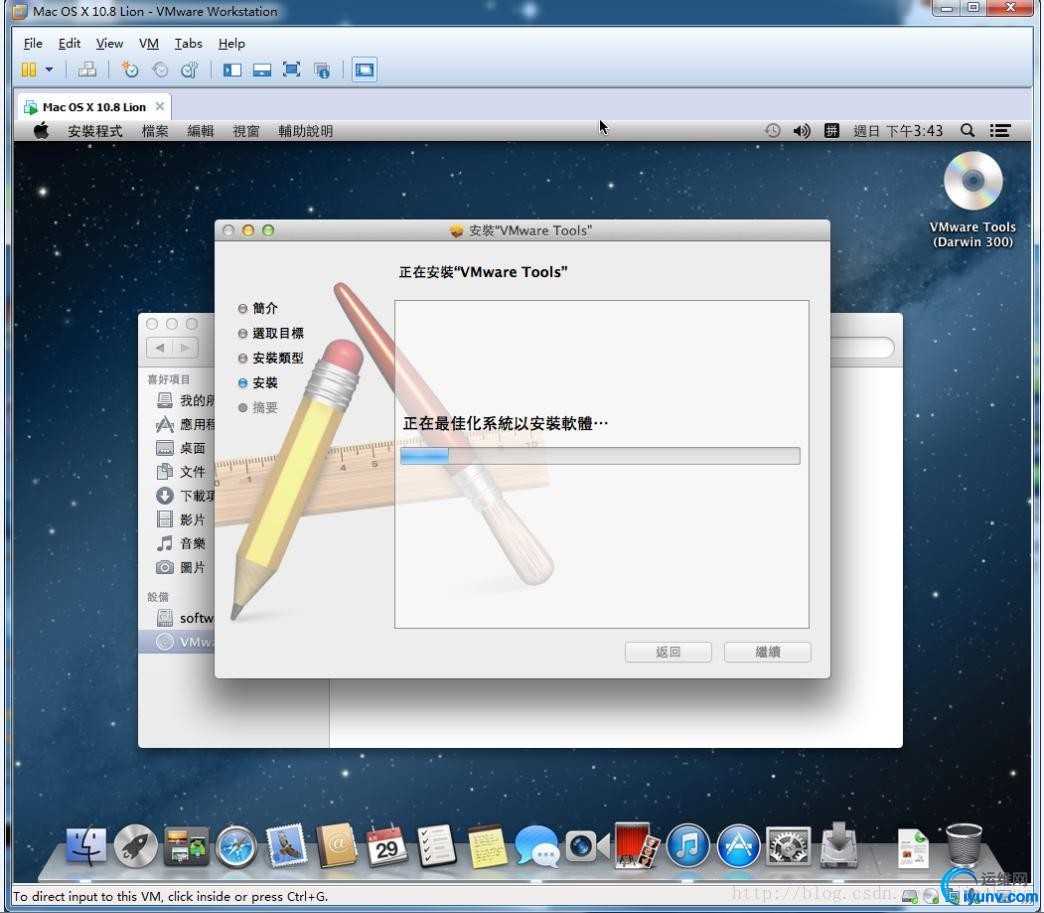Open Mail stamp icon in Dock
1044x913 pixels.
point(286,846)
